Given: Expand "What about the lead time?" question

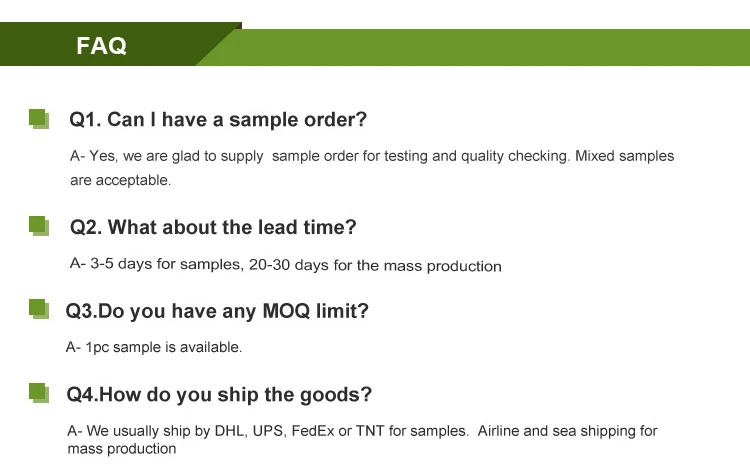Looking at the screenshot, I should [213, 227].
